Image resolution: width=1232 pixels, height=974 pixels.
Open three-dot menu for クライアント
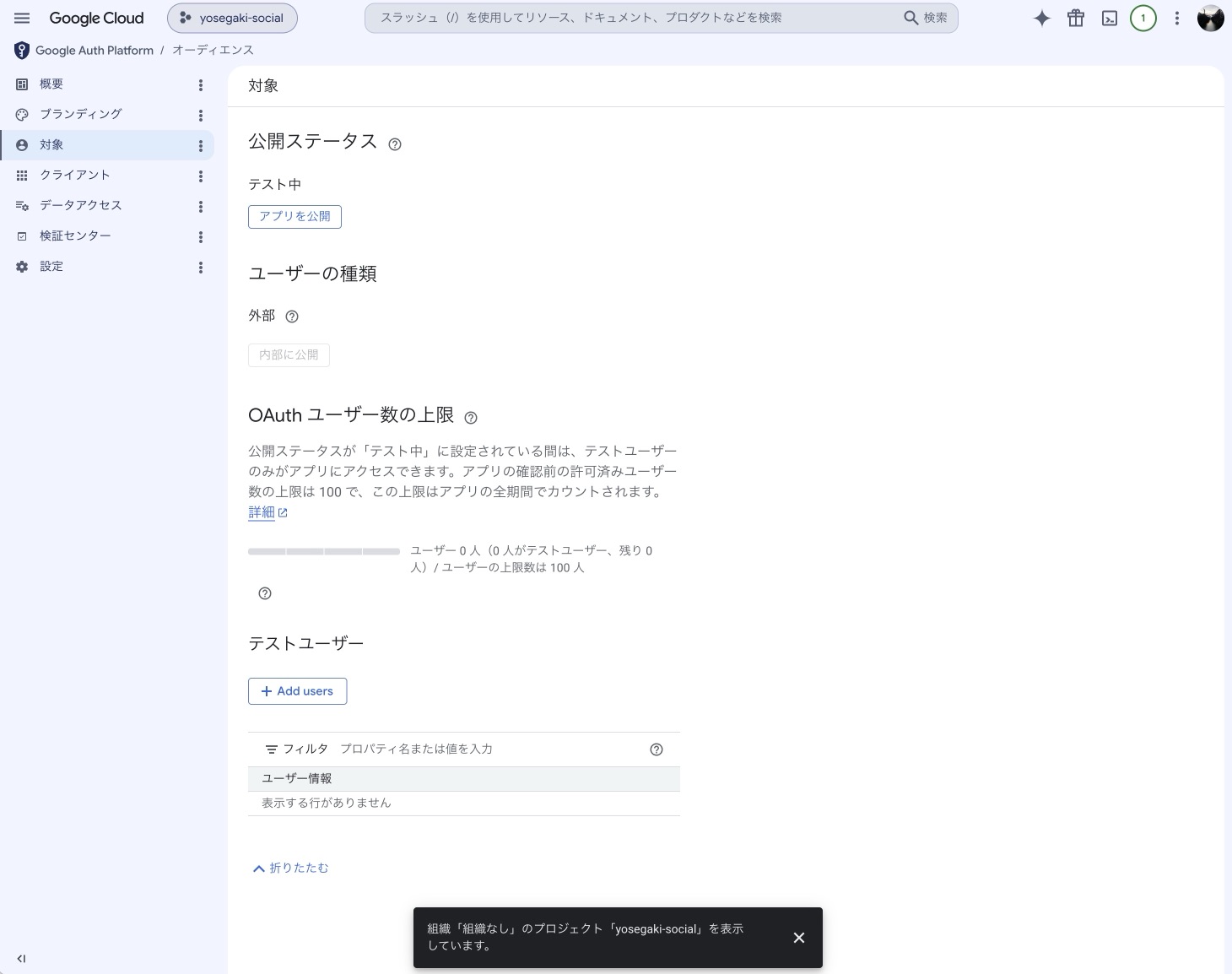pos(201,176)
